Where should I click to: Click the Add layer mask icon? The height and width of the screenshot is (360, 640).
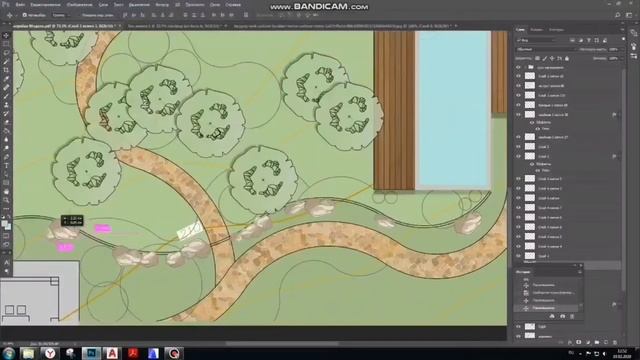click(x=579, y=342)
